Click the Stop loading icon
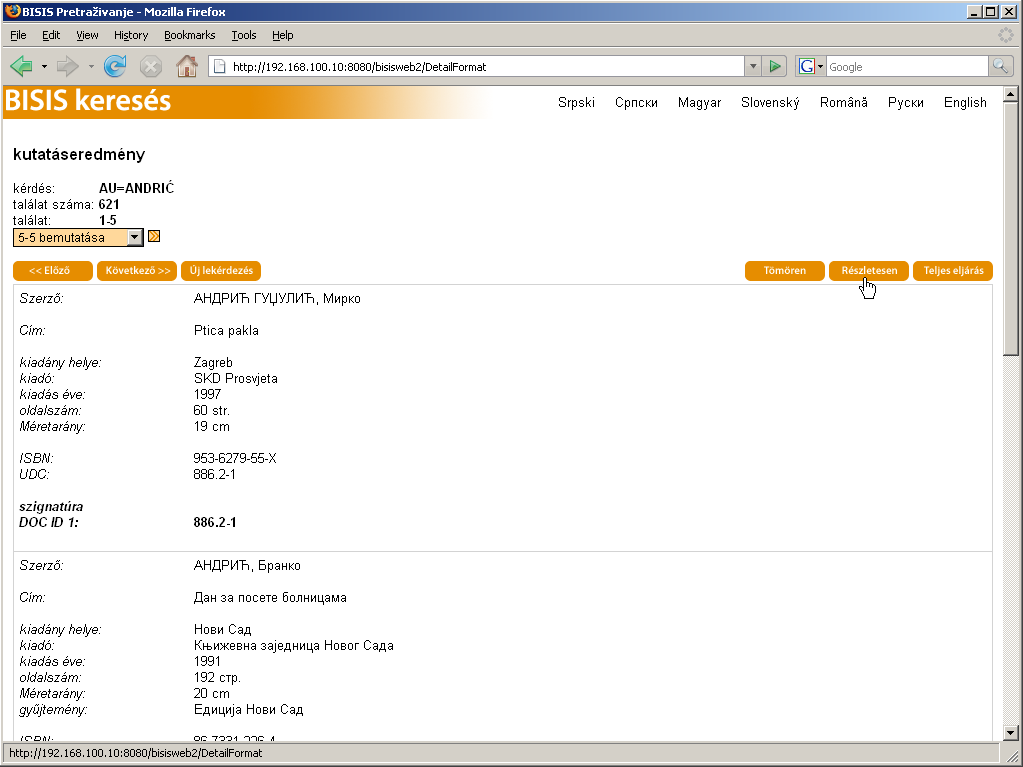 150,67
